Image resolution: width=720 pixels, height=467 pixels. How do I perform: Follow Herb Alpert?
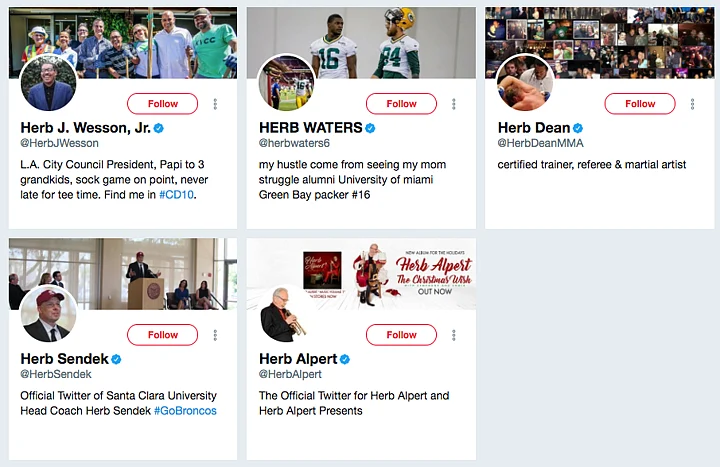tap(401, 335)
